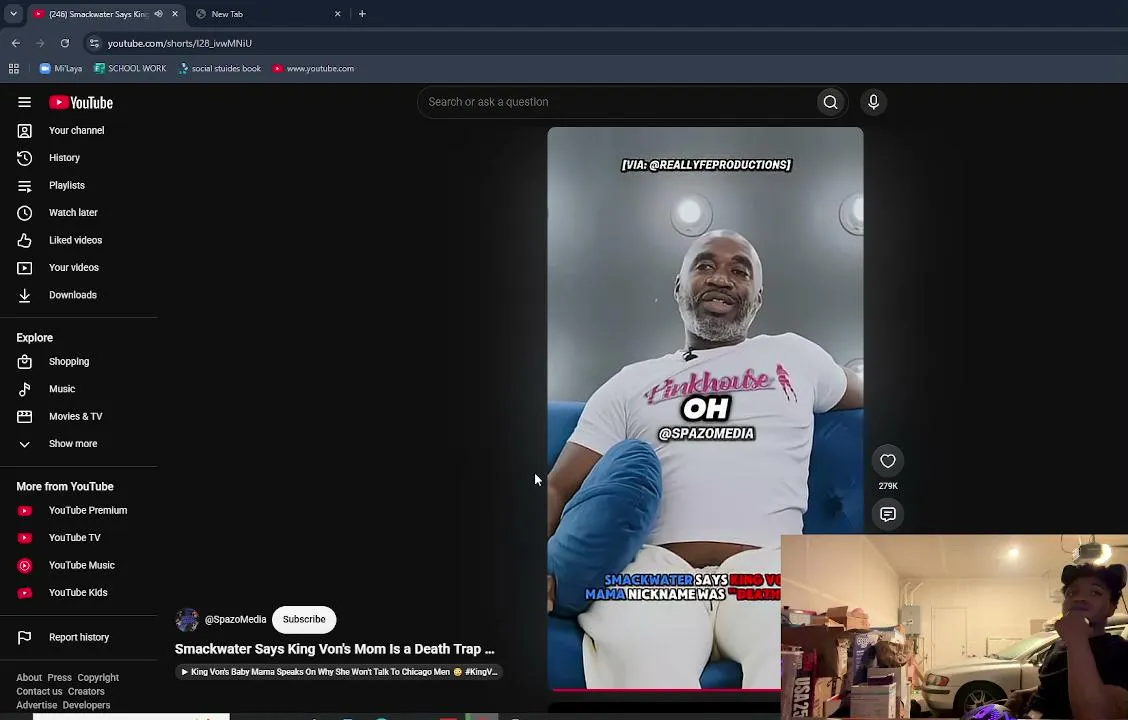Open @SpazoMedia channel name link

click(235, 619)
